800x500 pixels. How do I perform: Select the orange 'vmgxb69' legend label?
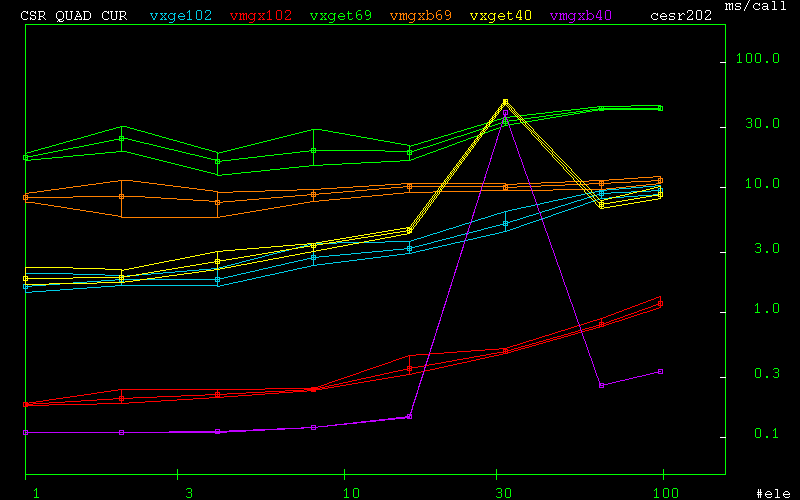coord(421,15)
